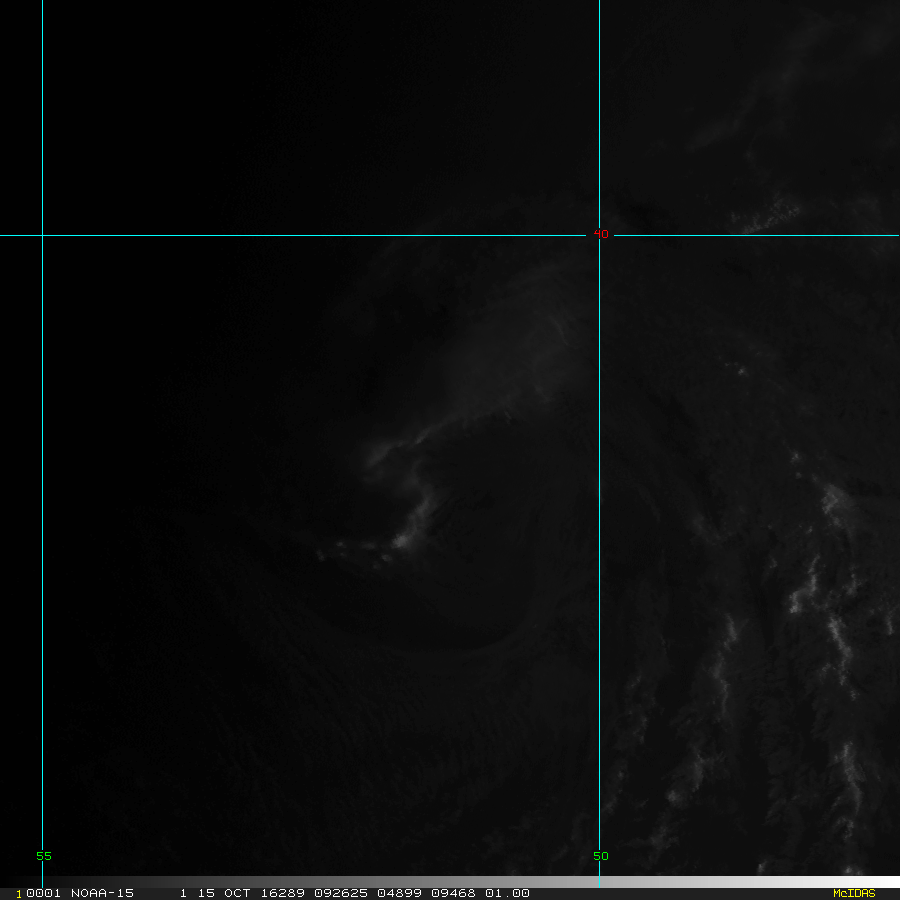The image size is (900, 900).
Task: Click the 01.00 resolution value
Action: (x=507, y=893)
